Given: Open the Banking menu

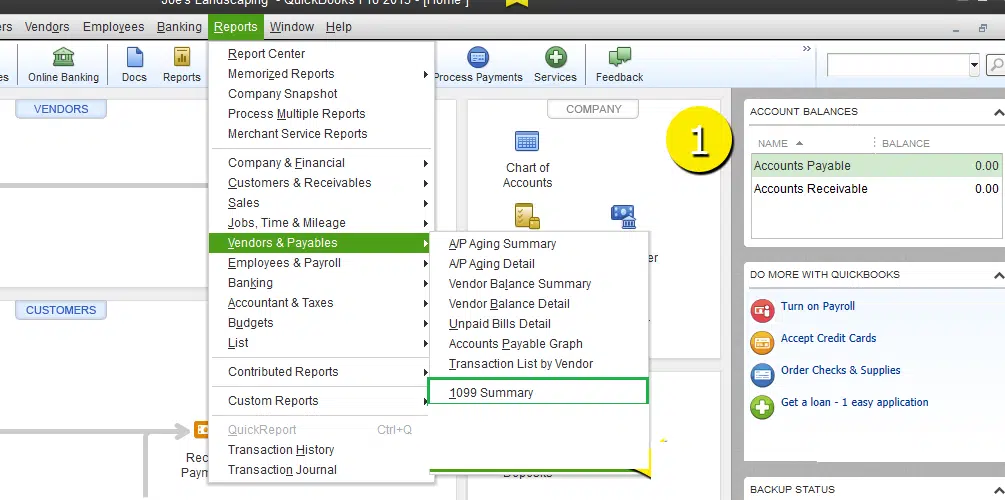Looking at the screenshot, I should [x=179, y=27].
